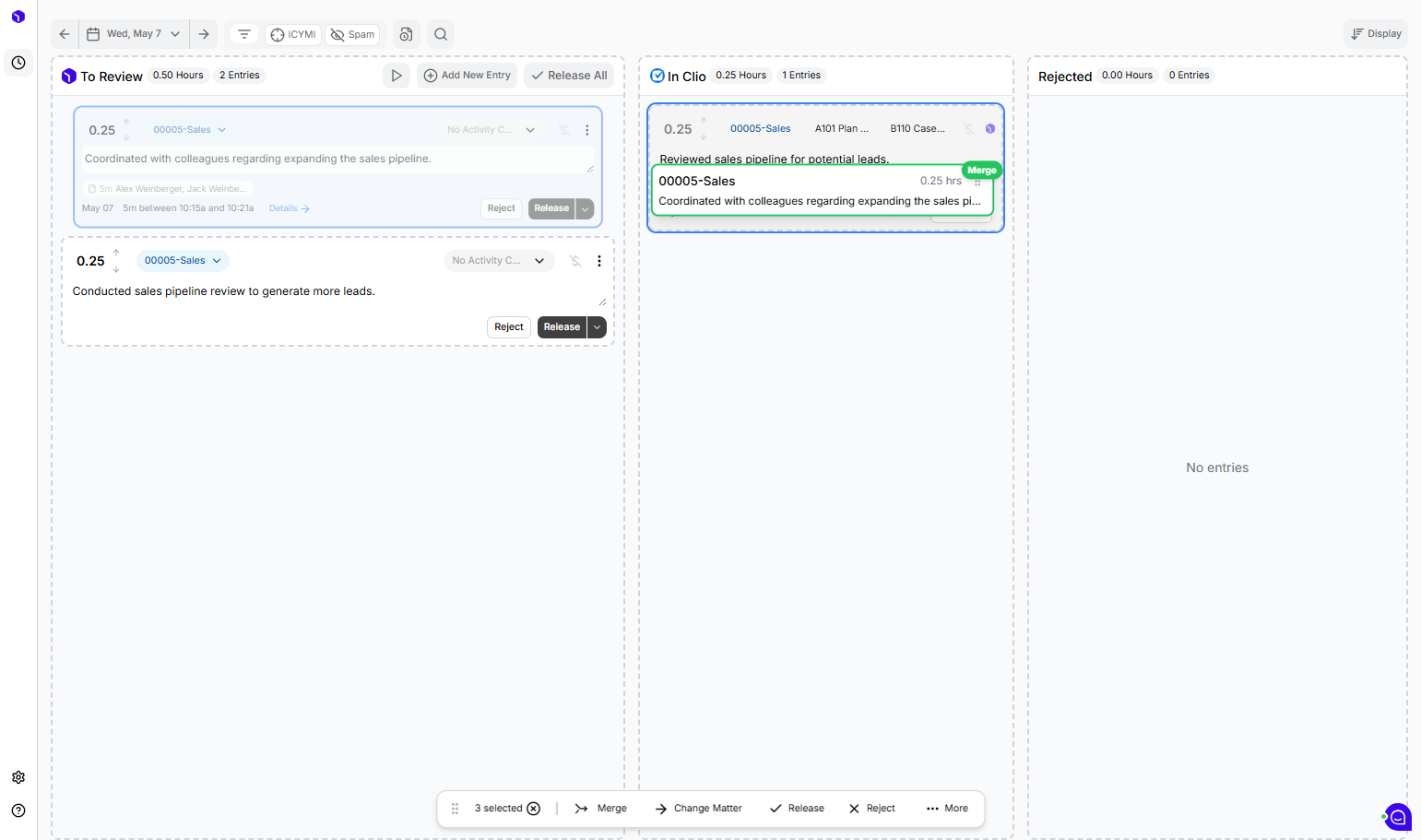The width and height of the screenshot is (1421, 840).
Task: Open the Wed, May 7 date picker
Action: click(135, 34)
